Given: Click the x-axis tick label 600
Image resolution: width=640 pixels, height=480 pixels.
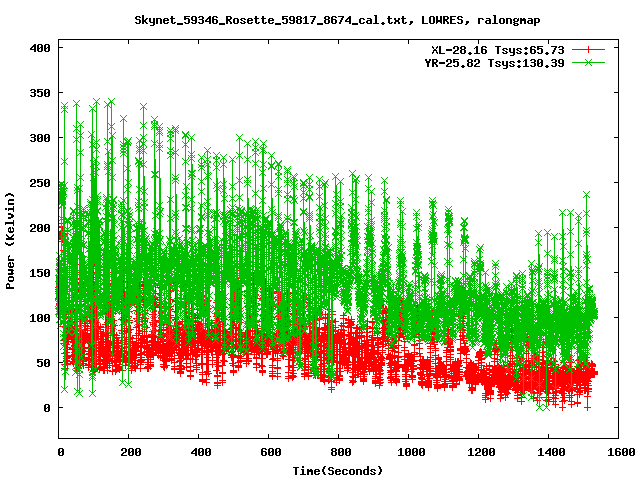Looking at the screenshot, I should coord(271,452).
